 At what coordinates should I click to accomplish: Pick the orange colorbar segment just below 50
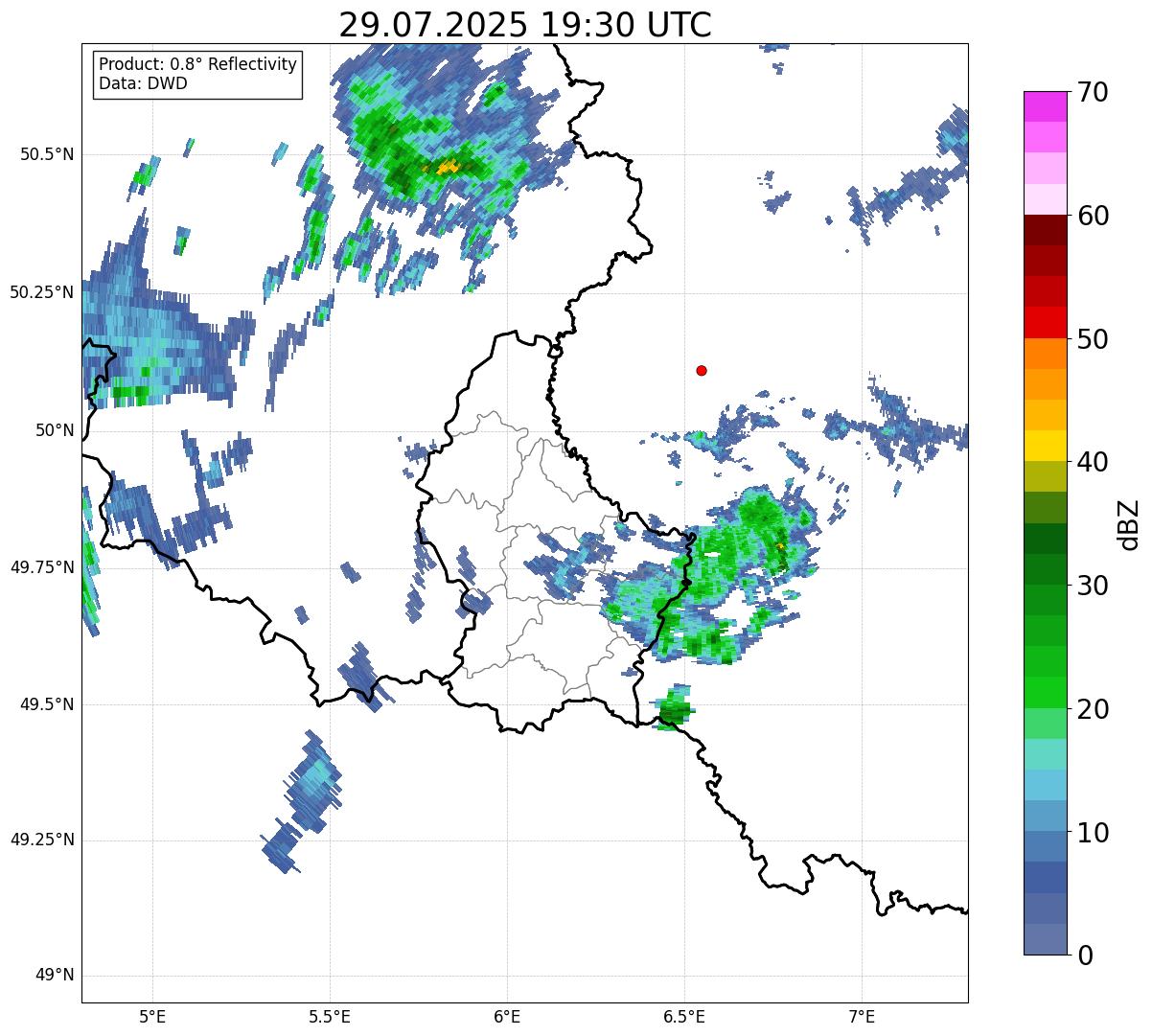1044,354
